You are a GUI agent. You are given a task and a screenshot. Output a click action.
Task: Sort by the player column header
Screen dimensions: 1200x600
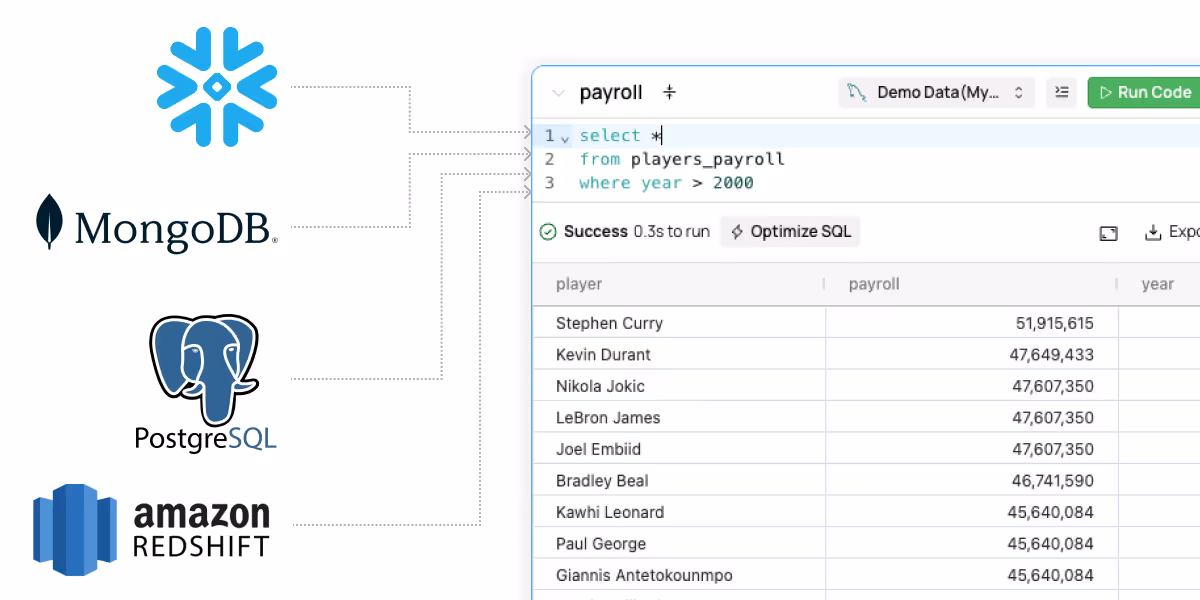click(x=679, y=284)
